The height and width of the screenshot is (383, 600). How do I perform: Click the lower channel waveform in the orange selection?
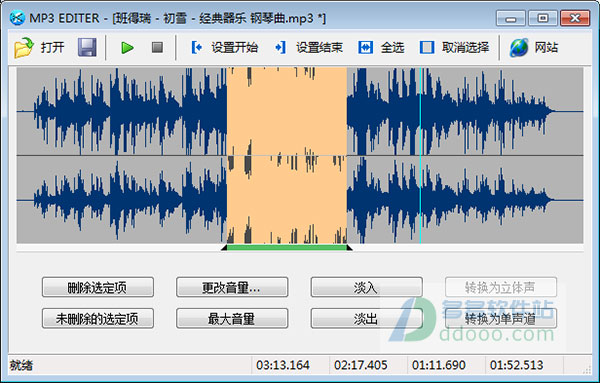(x=287, y=200)
